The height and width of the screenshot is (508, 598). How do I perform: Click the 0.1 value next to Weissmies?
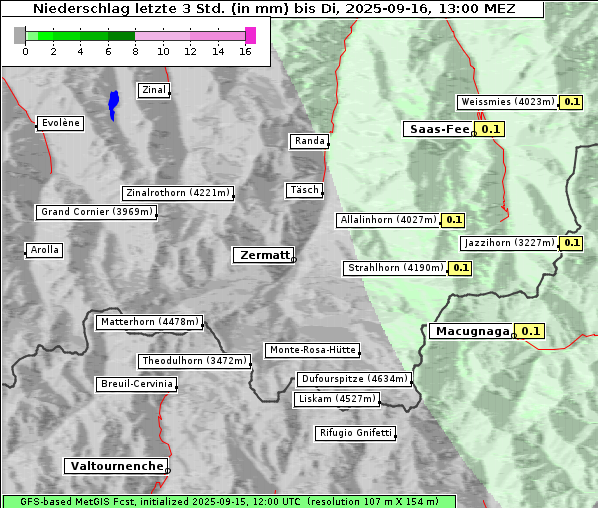pyautogui.click(x=571, y=102)
